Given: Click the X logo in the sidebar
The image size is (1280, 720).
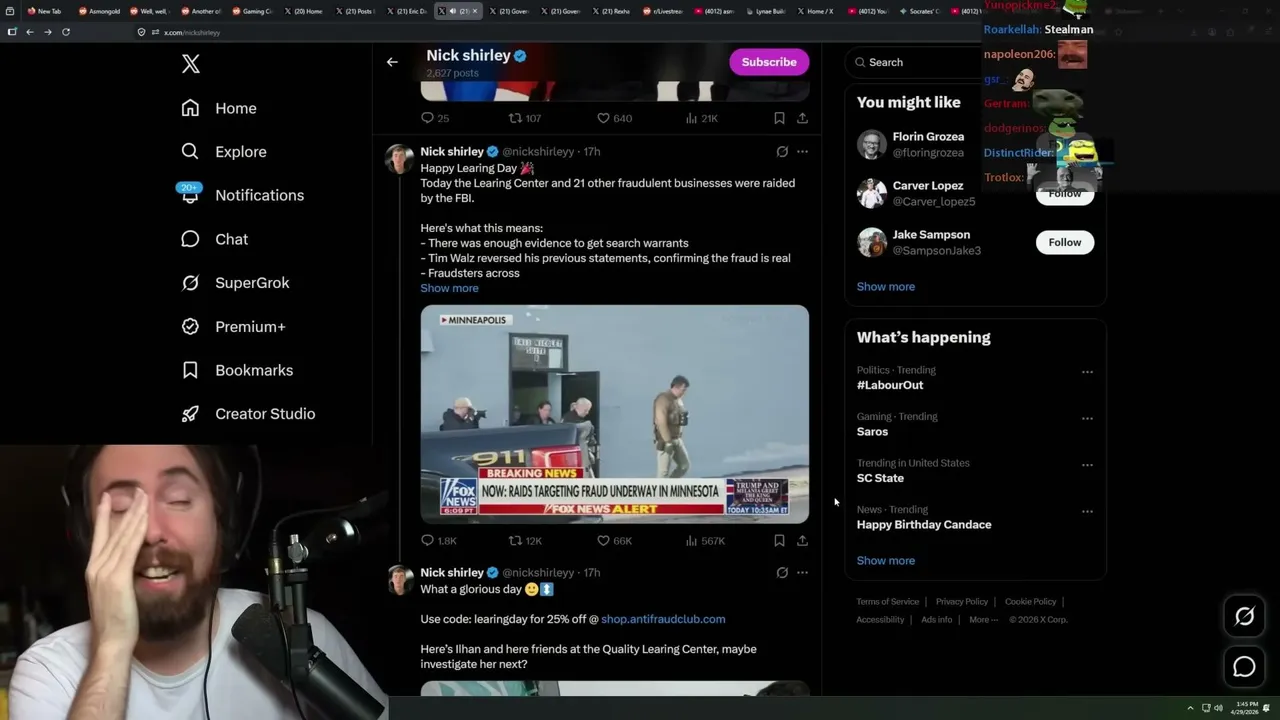Looking at the screenshot, I should point(191,64).
